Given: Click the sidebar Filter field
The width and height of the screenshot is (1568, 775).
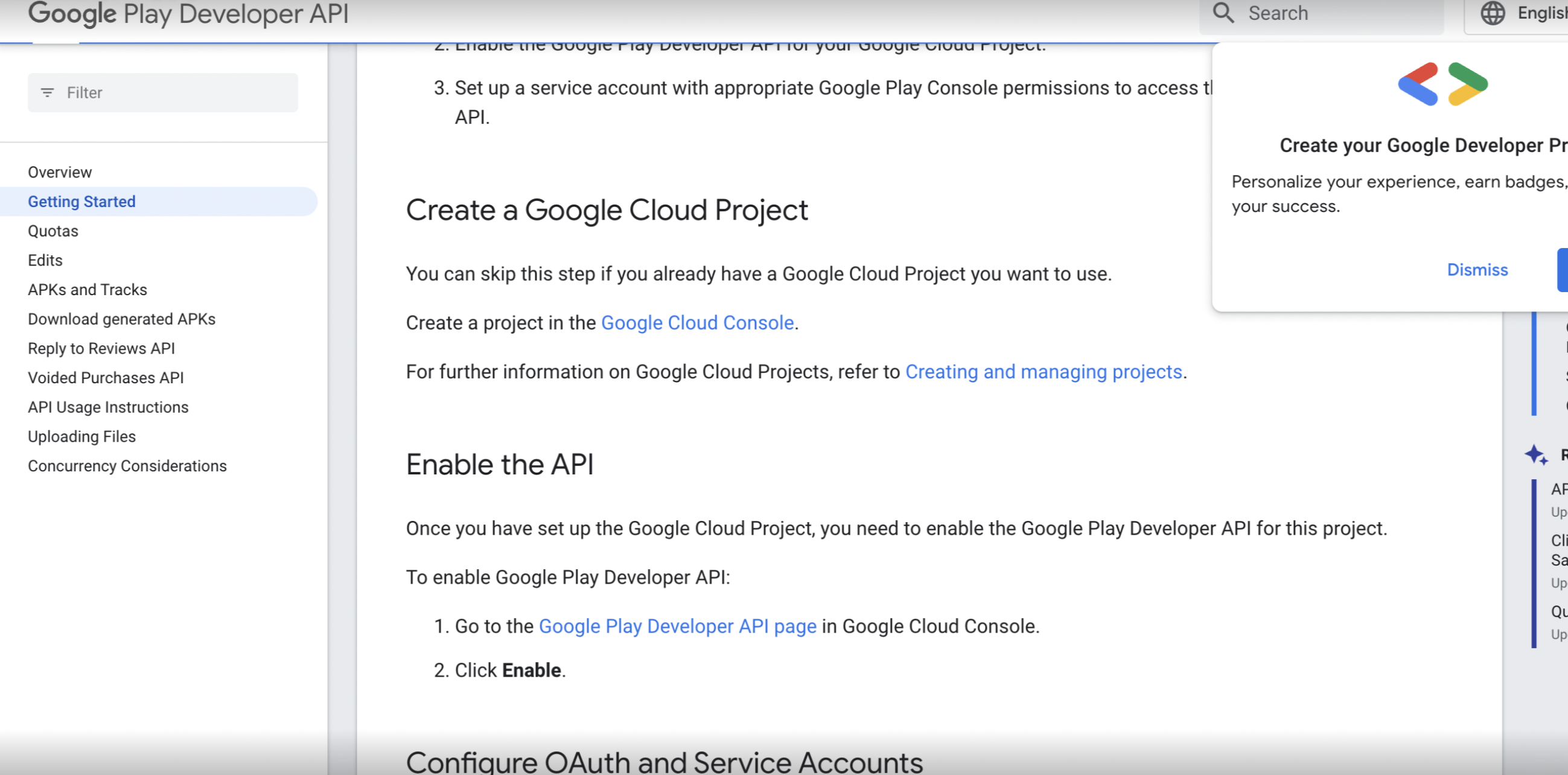Looking at the screenshot, I should pos(162,92).
